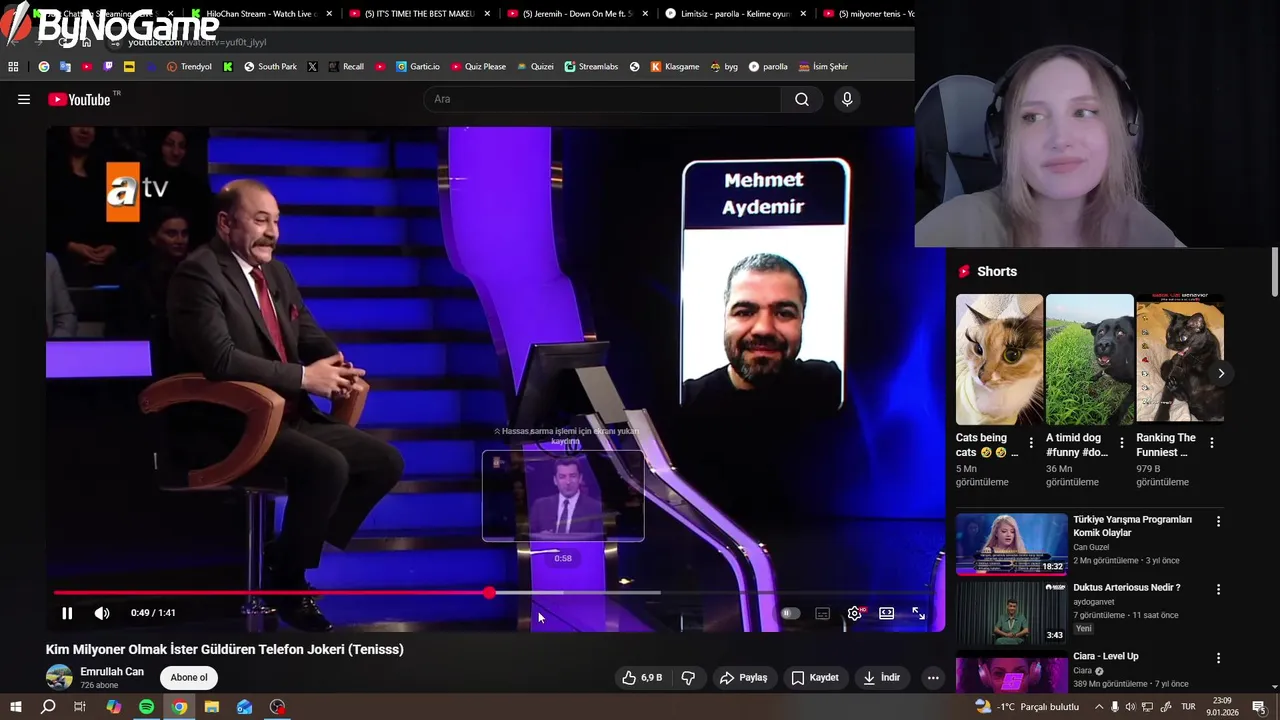Open Windows Start menu
Screen dimensions: 1280x720
(16, 707)
